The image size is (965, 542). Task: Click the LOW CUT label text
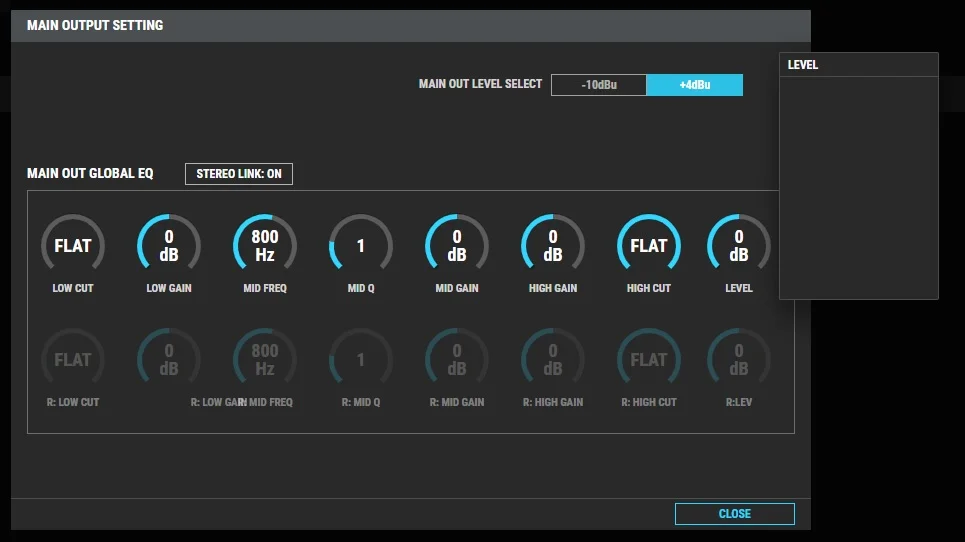pyautogui.click(x=73, y=288)
